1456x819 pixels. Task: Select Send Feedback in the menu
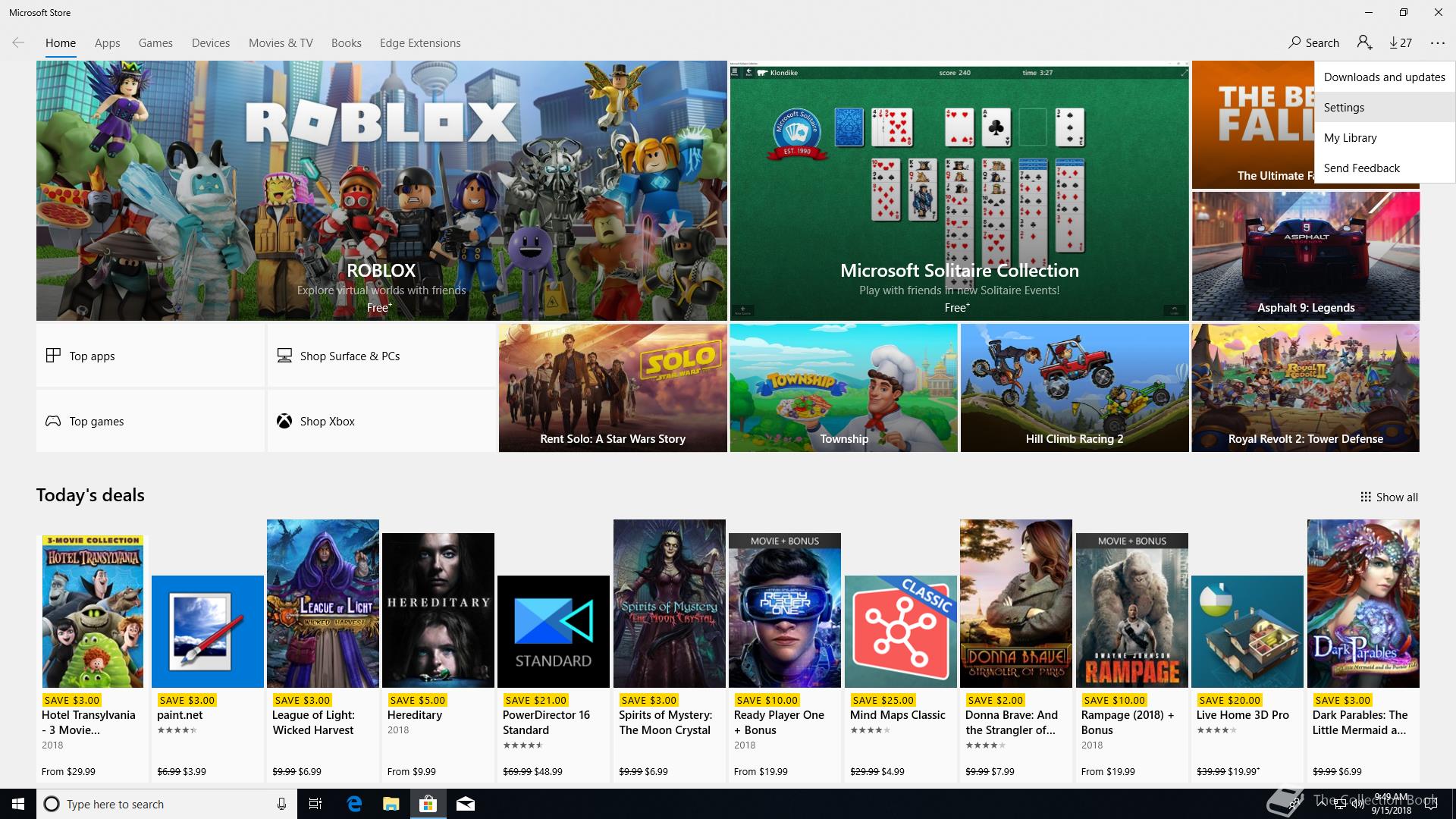point(1385,168)
